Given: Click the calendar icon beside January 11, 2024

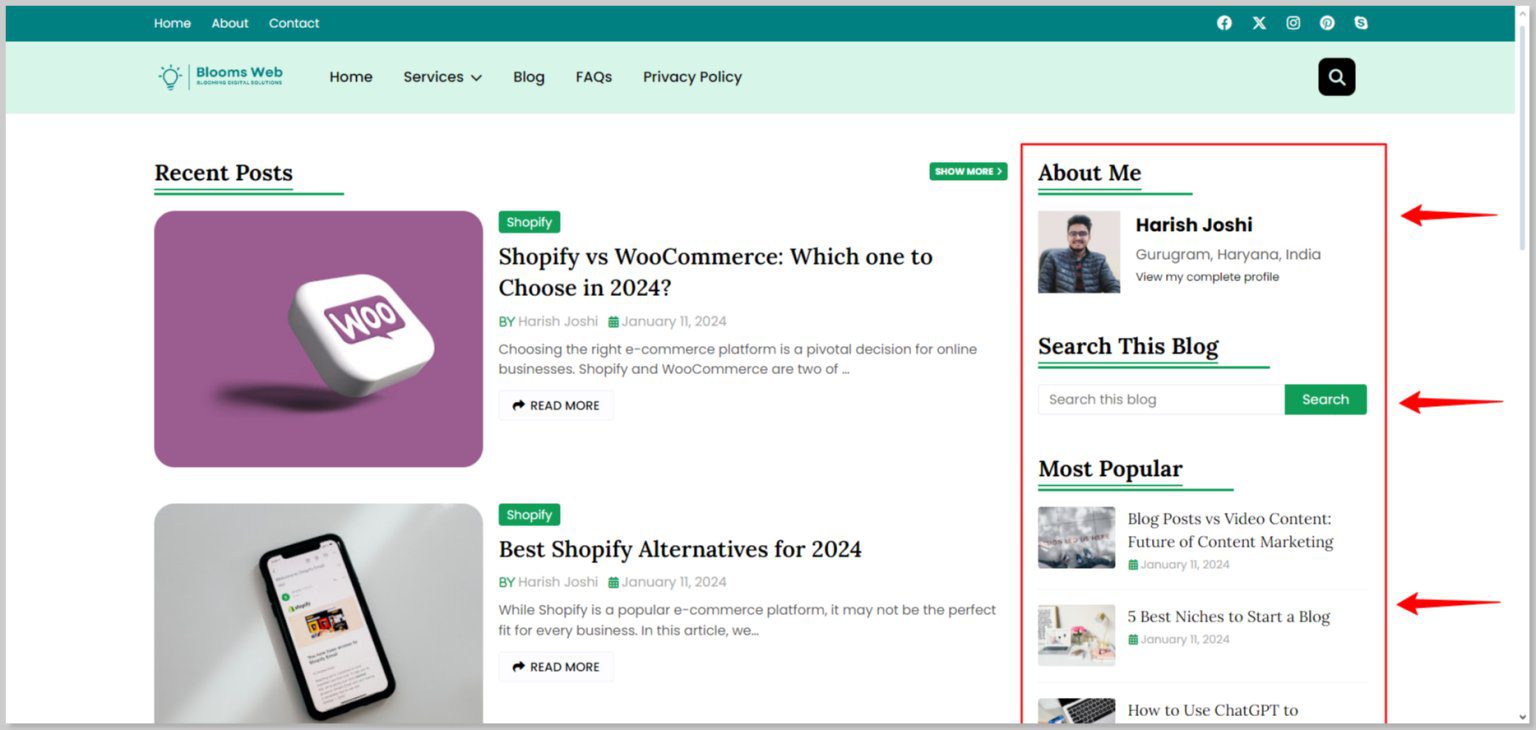Looking at the screenshot, I should (x=613, y=321).
